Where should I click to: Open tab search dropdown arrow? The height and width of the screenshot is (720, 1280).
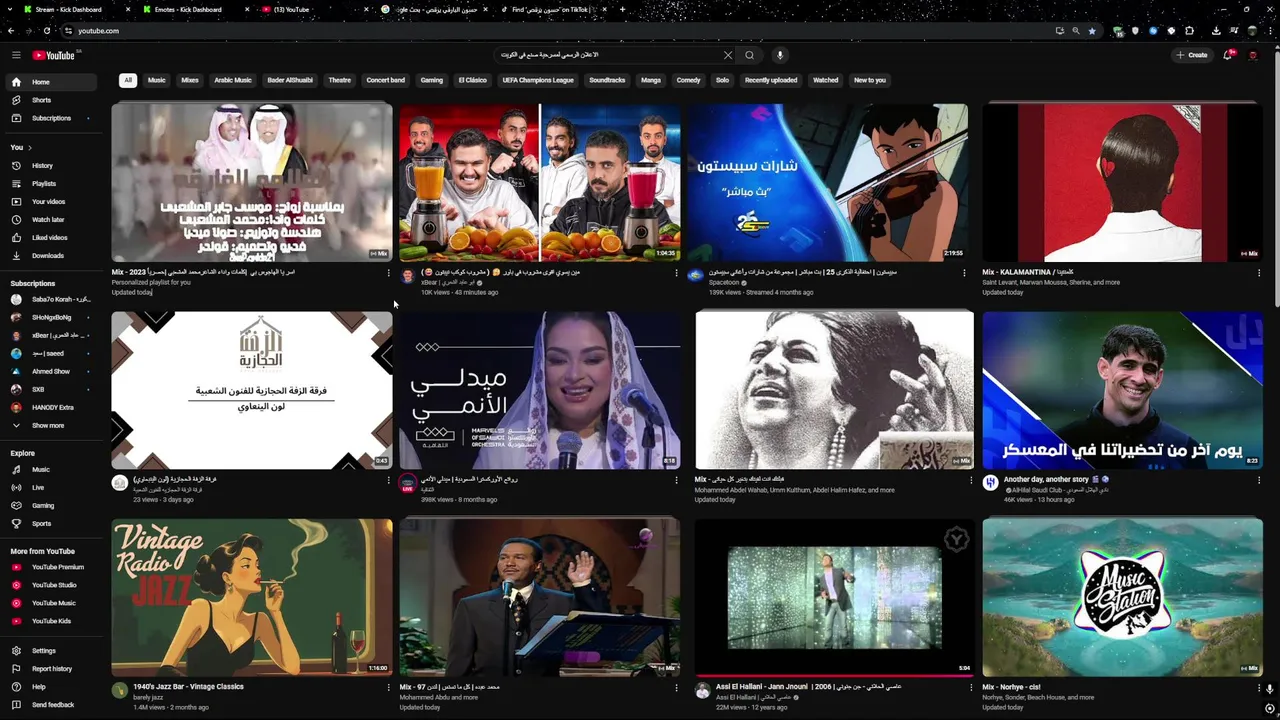(8, 10)
